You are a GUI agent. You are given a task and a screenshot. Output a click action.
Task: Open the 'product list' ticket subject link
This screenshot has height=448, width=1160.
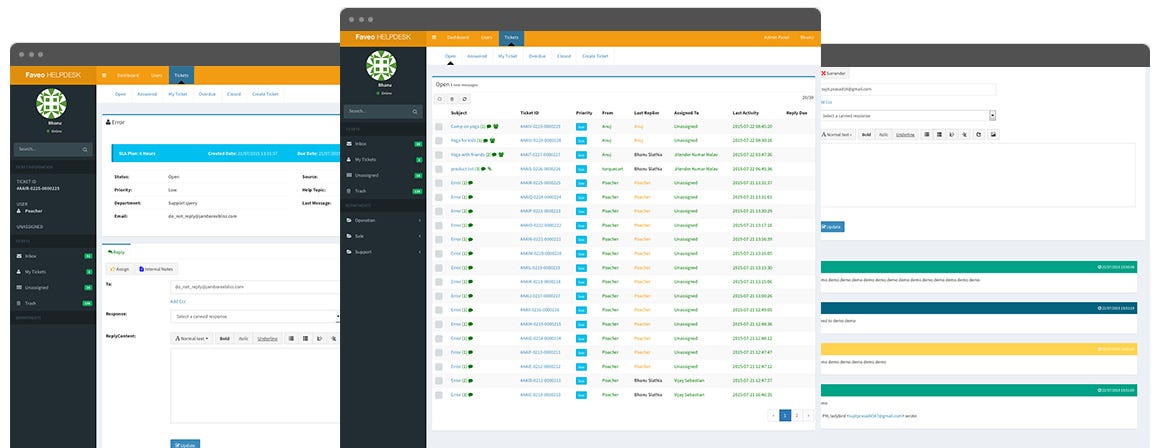tap(463, 169)
